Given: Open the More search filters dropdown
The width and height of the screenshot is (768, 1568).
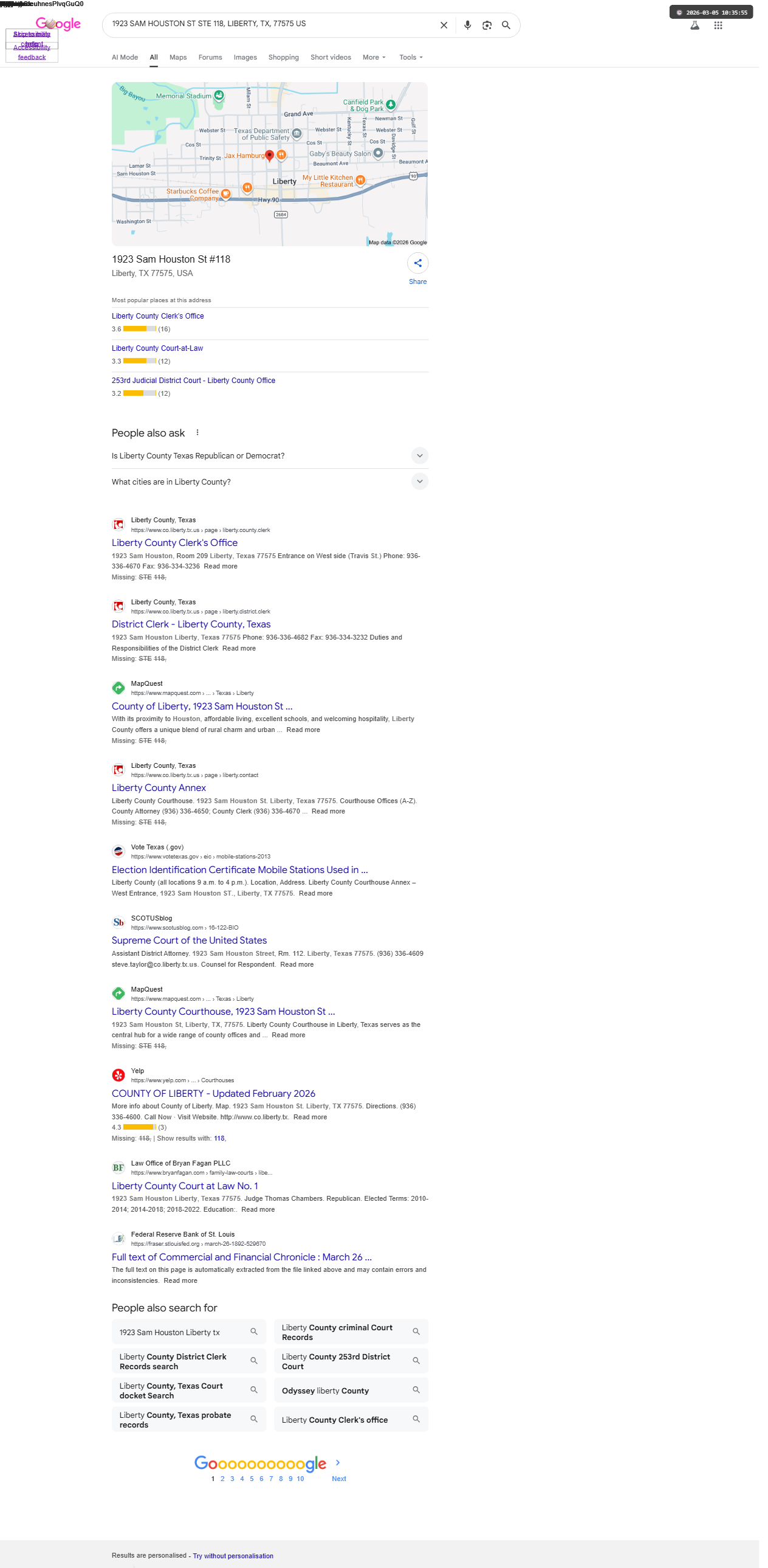Looking at the screenshot, I should click(374, 57).
